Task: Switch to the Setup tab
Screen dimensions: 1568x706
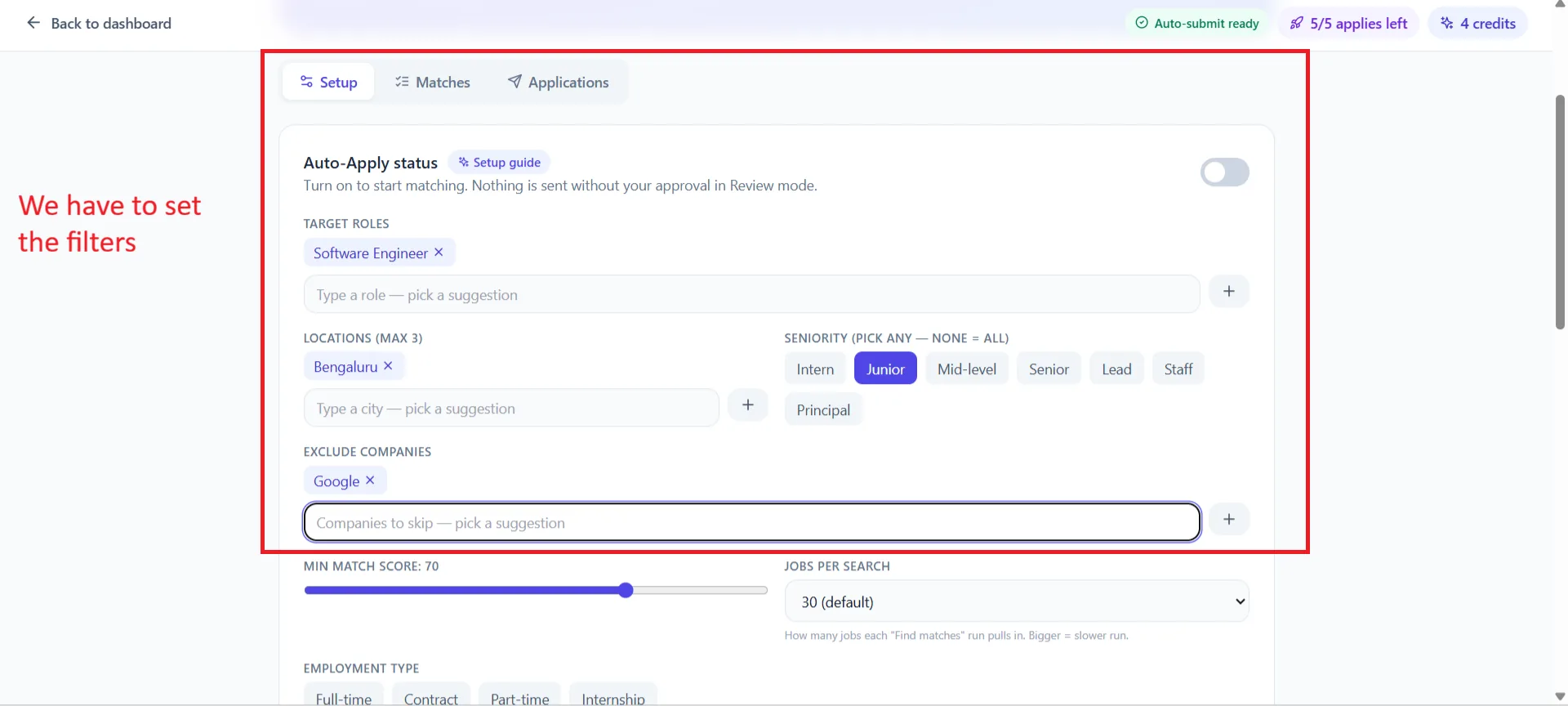Action: pos(328,82)
